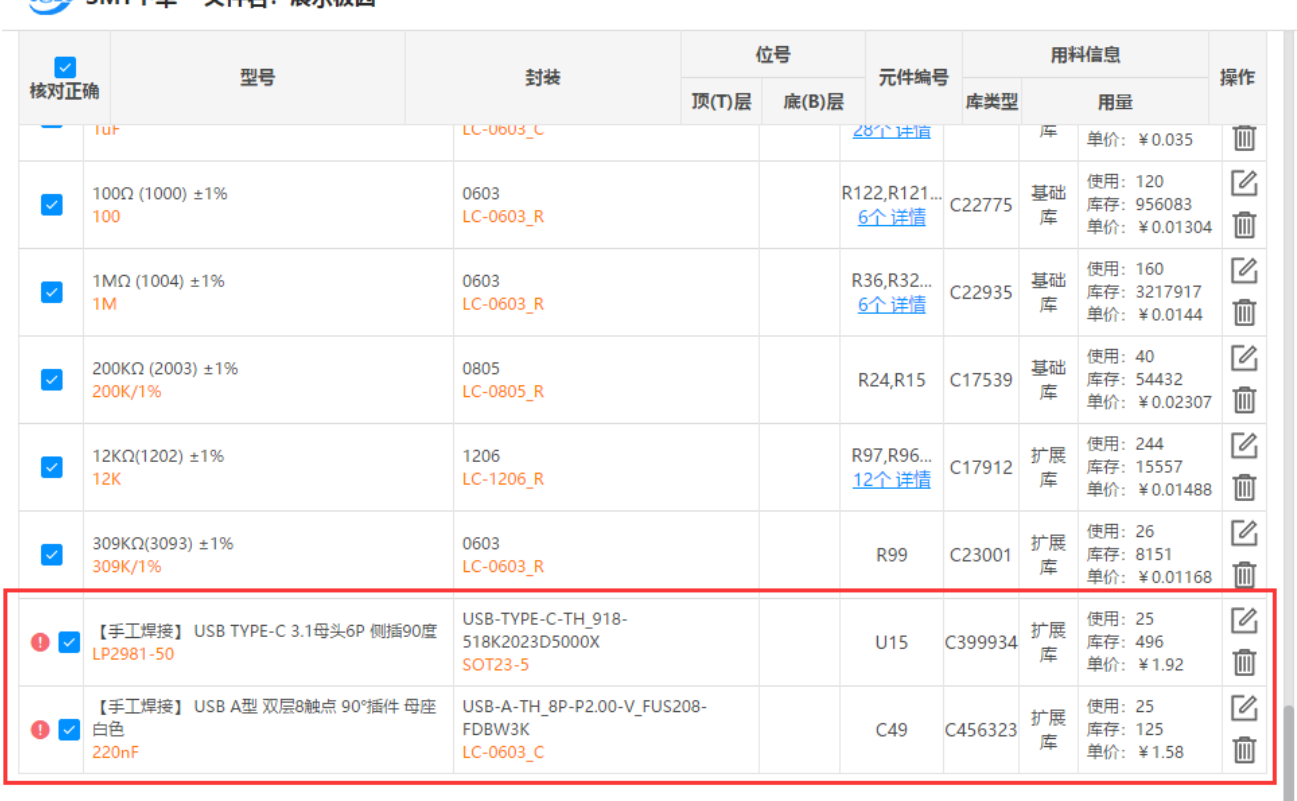Edit the 1MΩ resistor row

[1243, 270]
